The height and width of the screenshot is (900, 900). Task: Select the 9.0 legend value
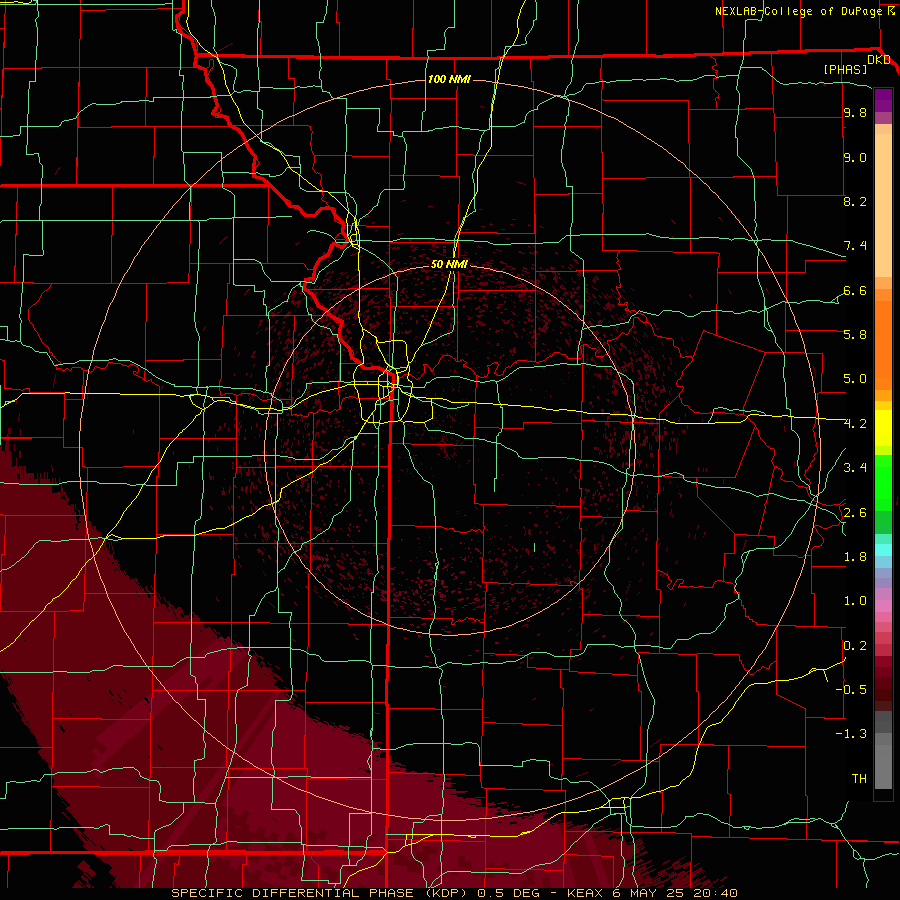pyautogui.click(x=855, y=158)
